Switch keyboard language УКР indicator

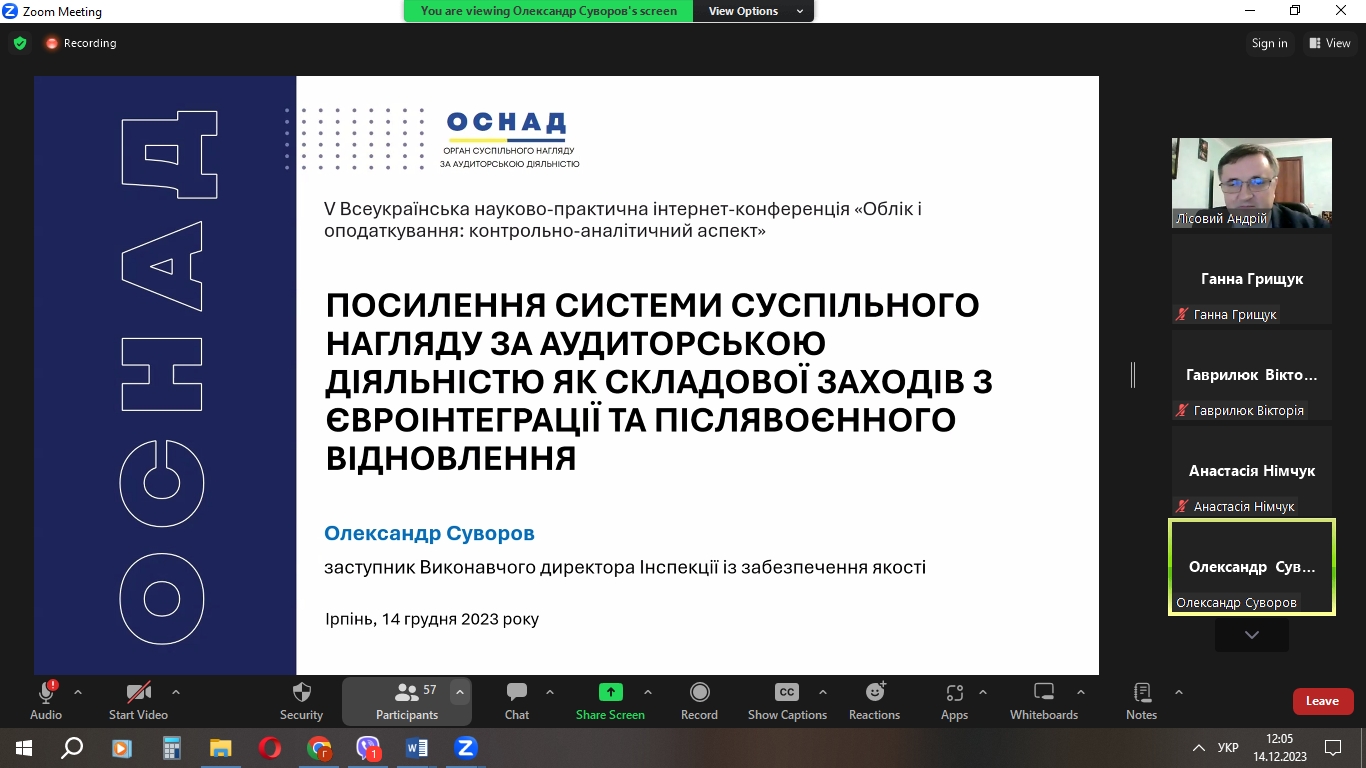tap(1229, 748)
